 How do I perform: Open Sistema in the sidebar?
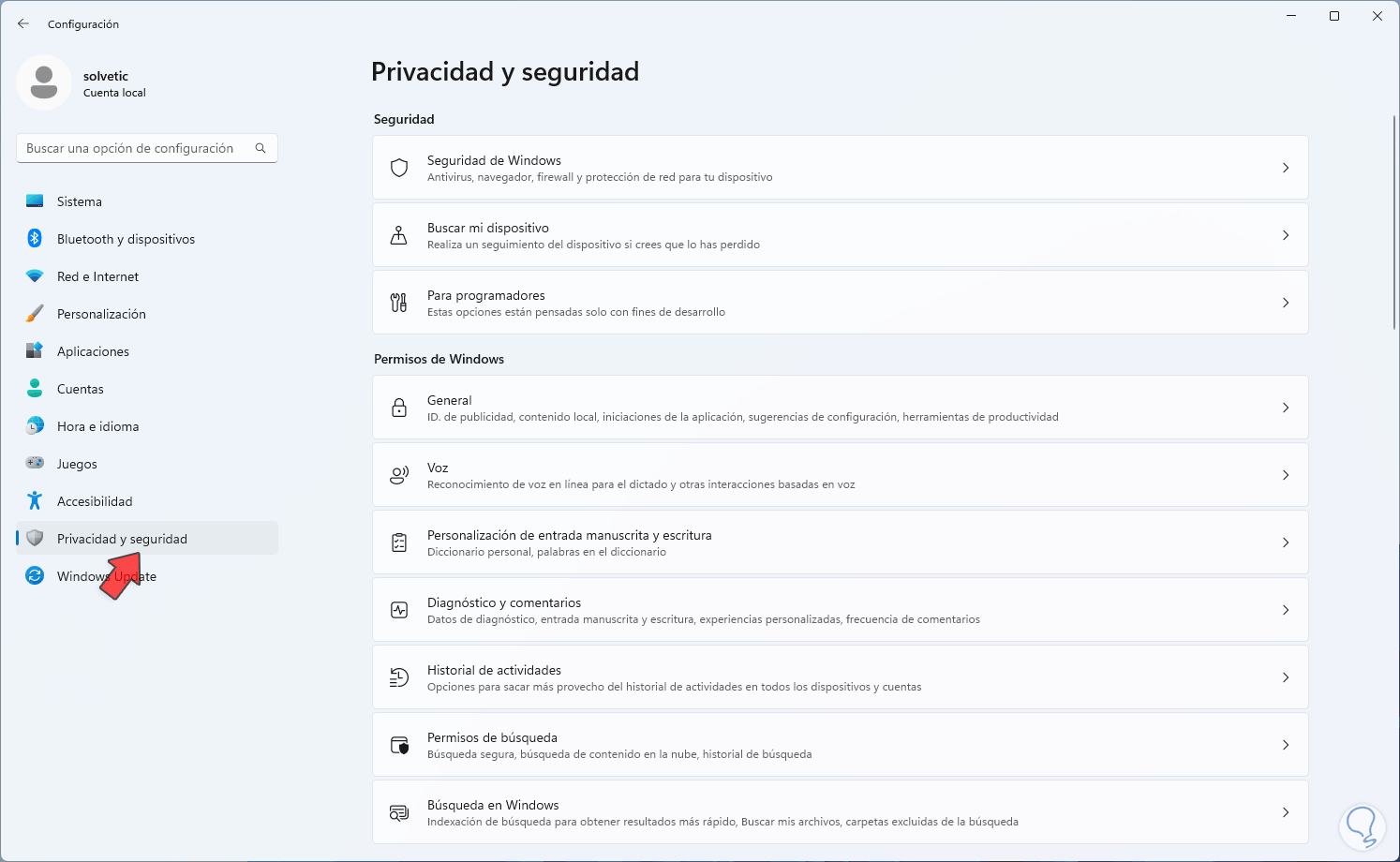(x=80, y=201)
